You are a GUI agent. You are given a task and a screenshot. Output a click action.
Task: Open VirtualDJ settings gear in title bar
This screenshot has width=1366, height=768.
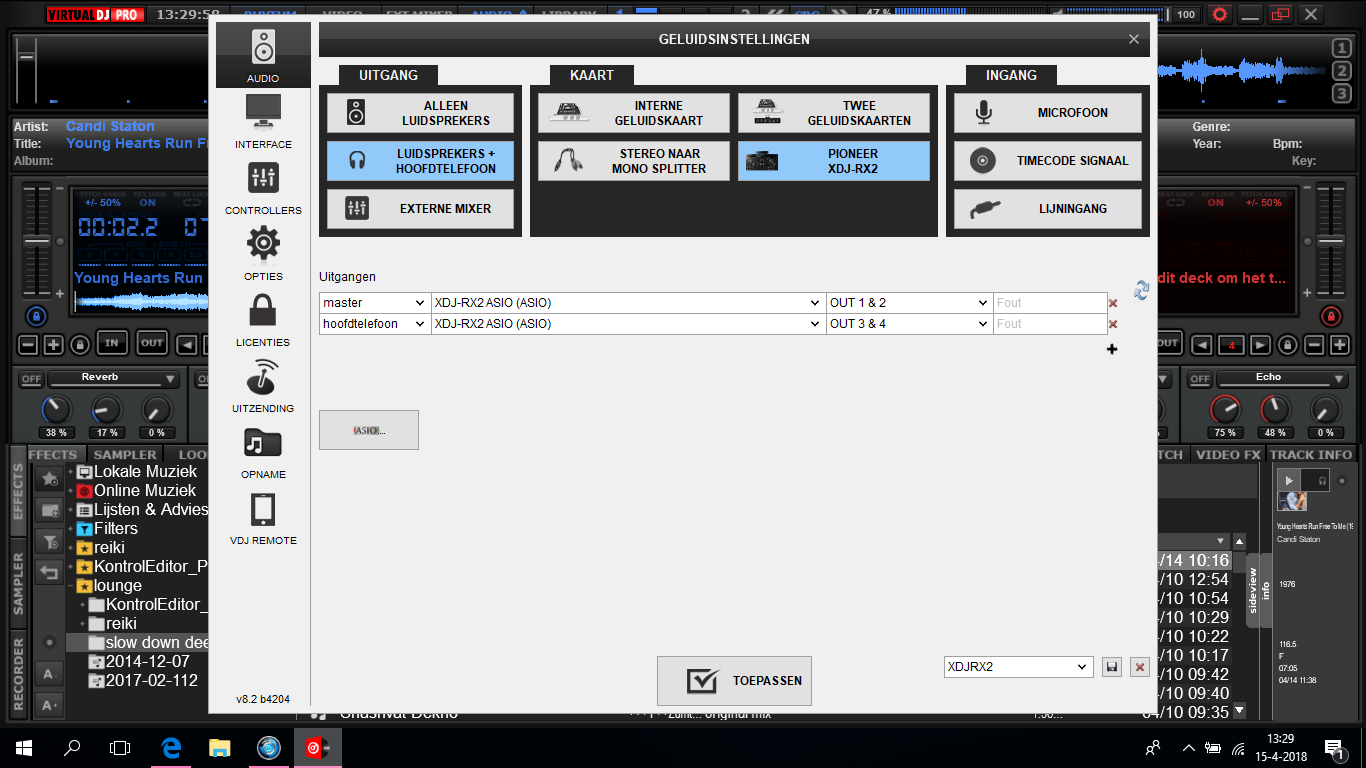pos(1219,14)
